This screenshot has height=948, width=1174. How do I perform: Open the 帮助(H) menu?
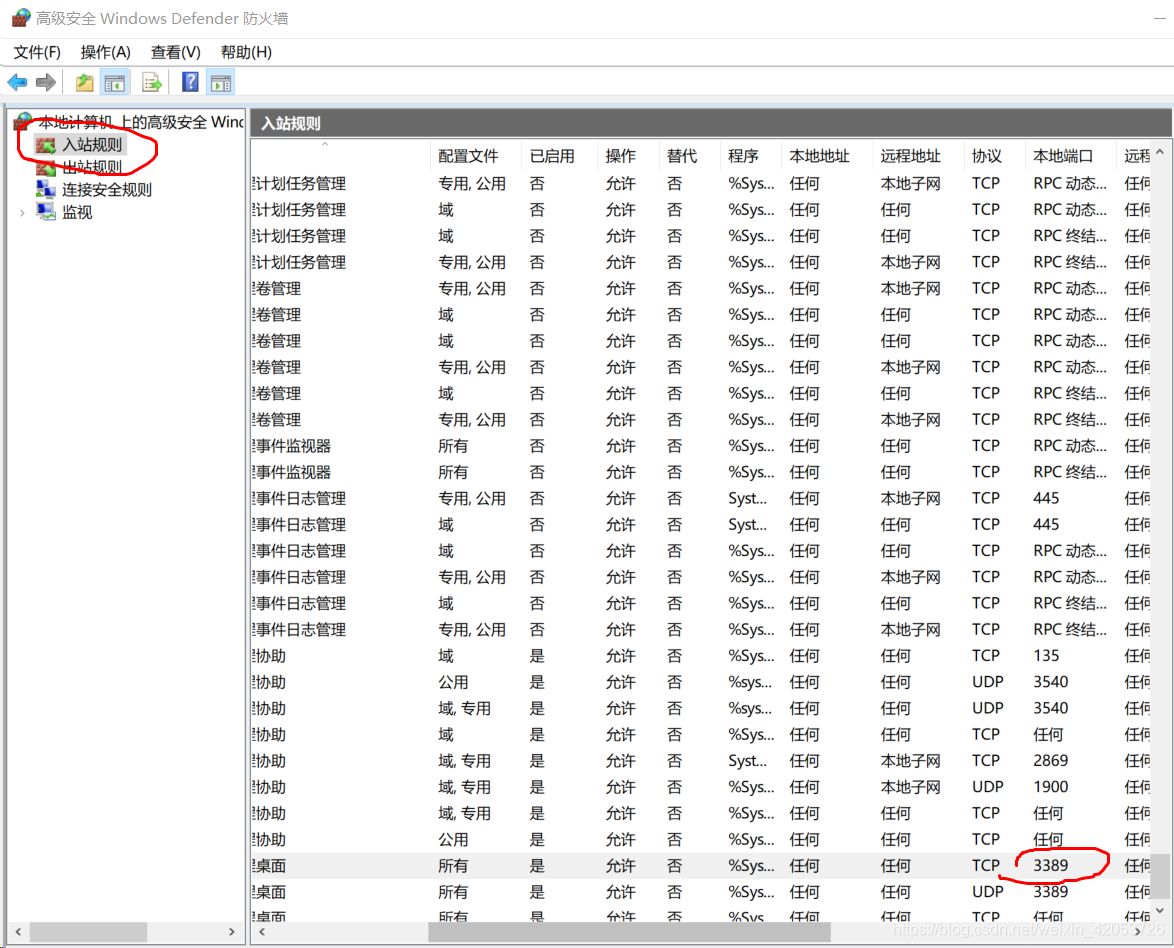coord(246,52)
